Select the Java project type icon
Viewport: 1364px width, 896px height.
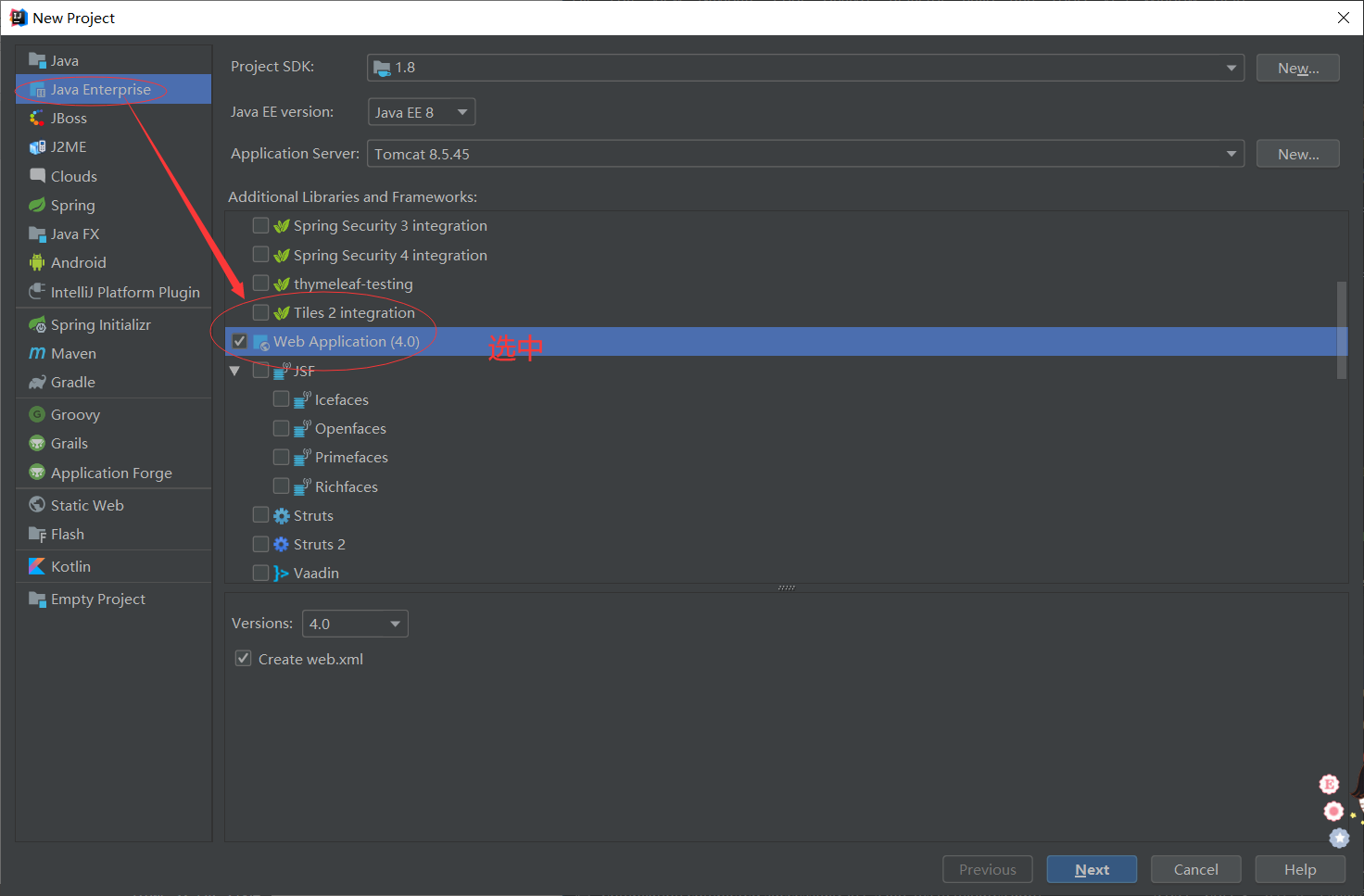(x=37, y=60)
